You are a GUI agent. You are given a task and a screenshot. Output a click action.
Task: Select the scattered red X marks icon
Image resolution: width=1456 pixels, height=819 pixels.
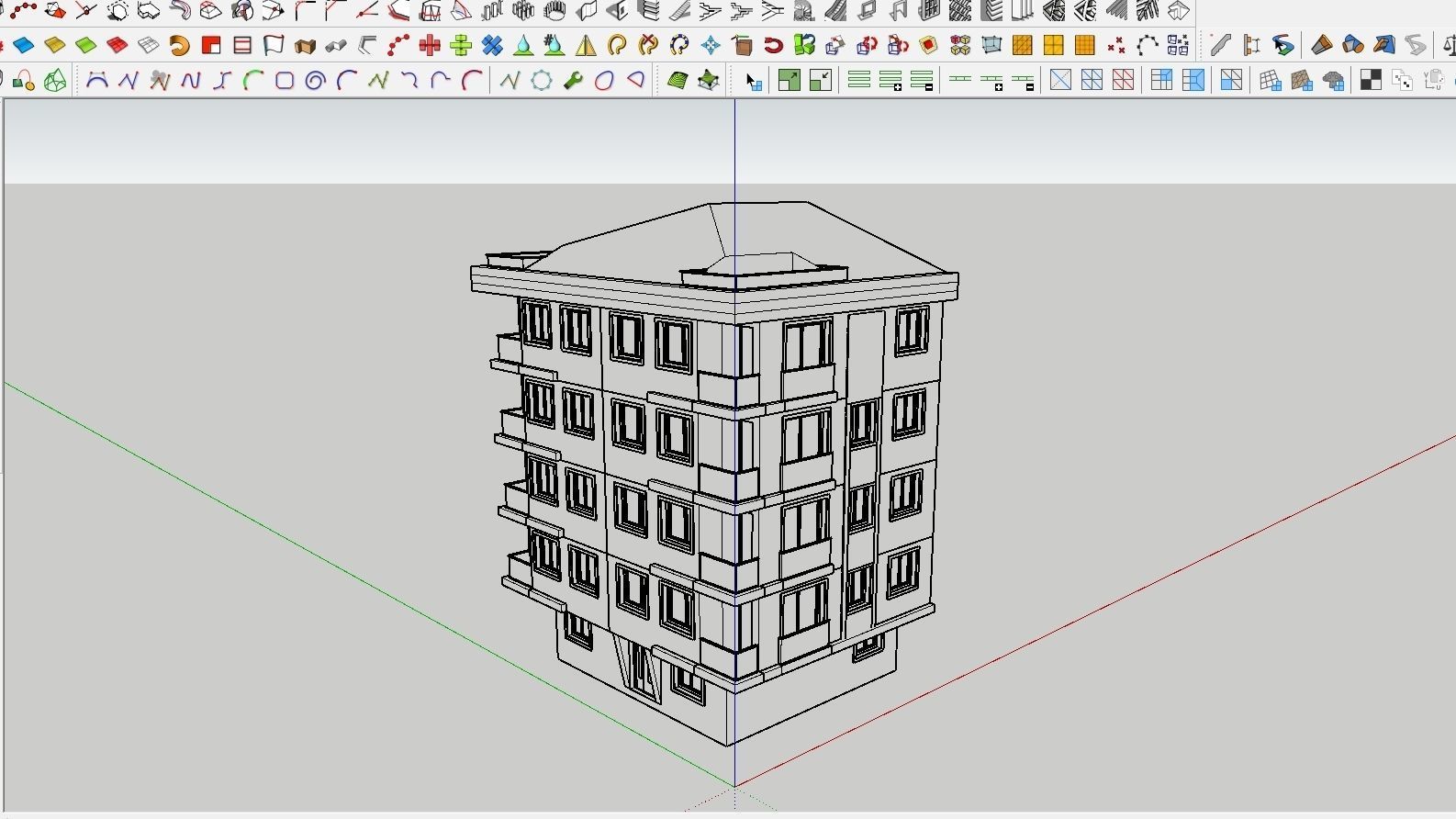pos(1116,45)
